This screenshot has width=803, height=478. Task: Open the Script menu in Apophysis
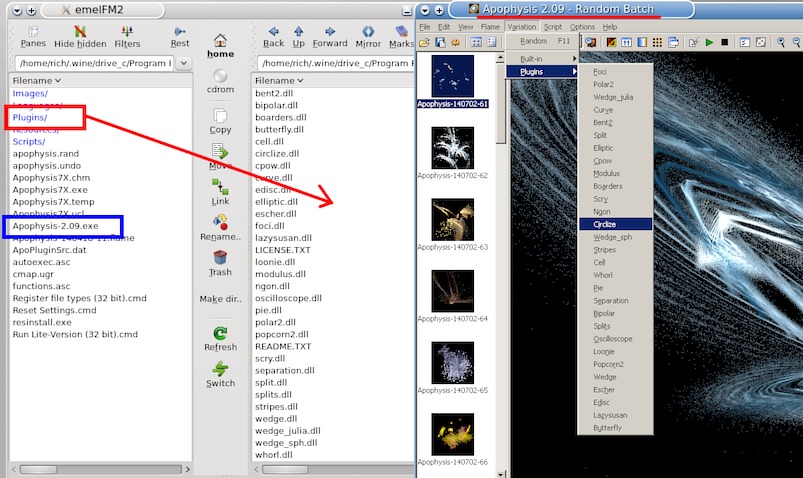(x=553, y=27)
